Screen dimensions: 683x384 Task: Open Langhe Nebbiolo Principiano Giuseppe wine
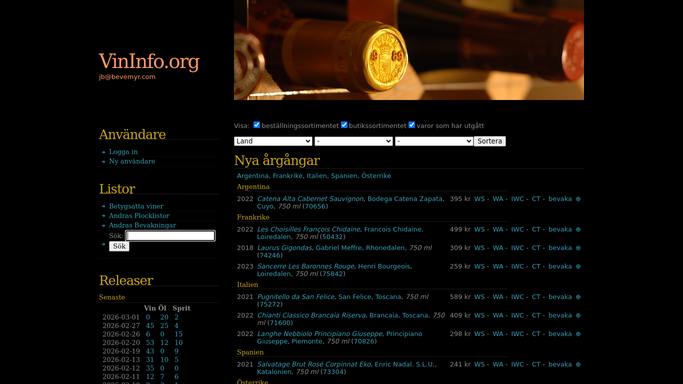click(x=320, y=334)
